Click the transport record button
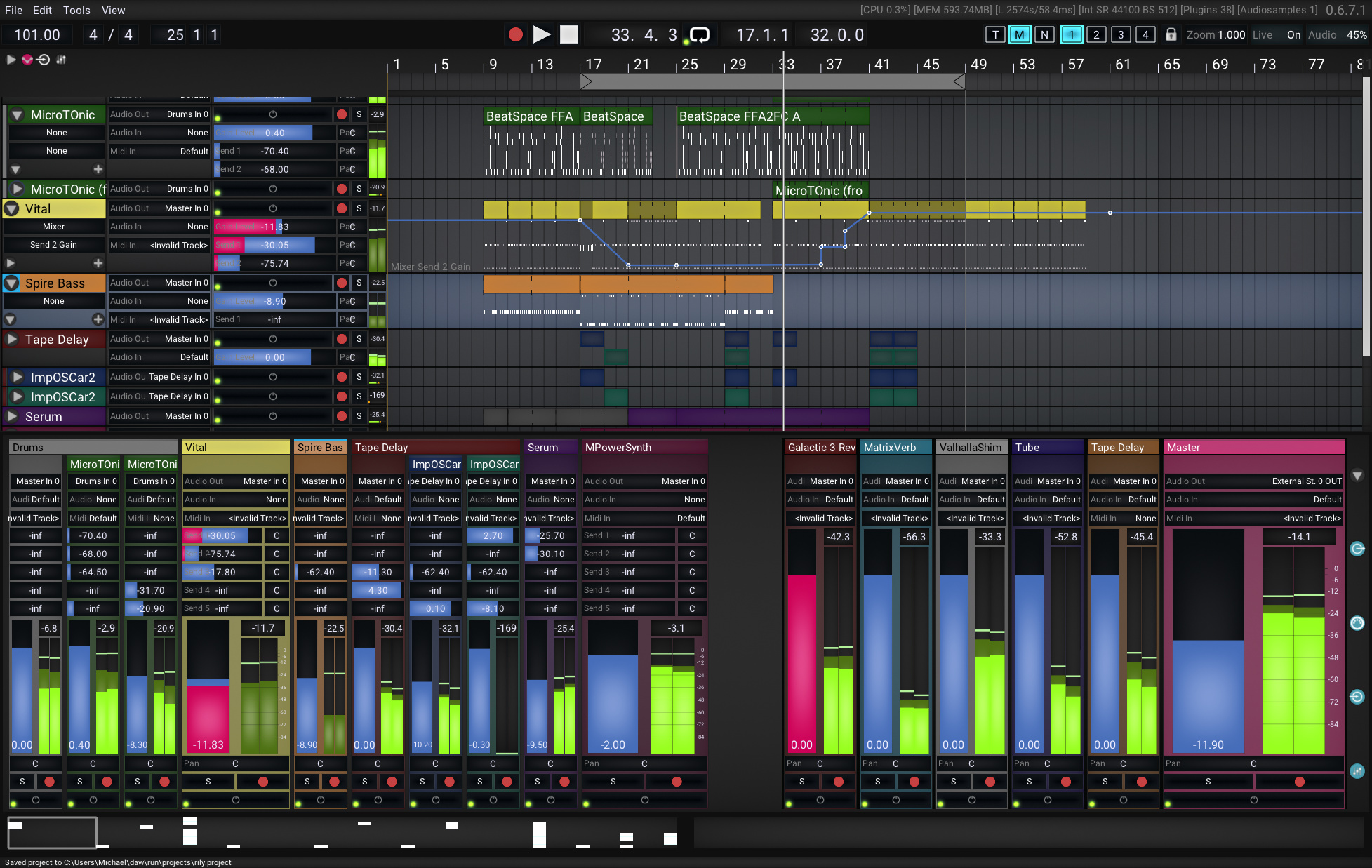The height and width of the screenshot is (868, 1372). pyautogui.click(x=515, y=34)
